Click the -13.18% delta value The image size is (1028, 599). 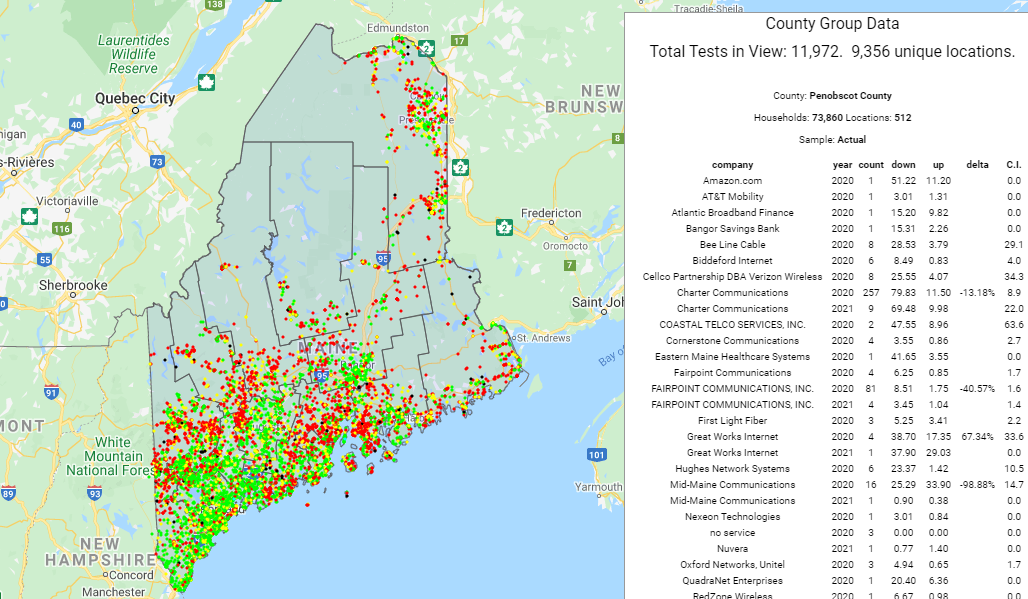point(977,293)
